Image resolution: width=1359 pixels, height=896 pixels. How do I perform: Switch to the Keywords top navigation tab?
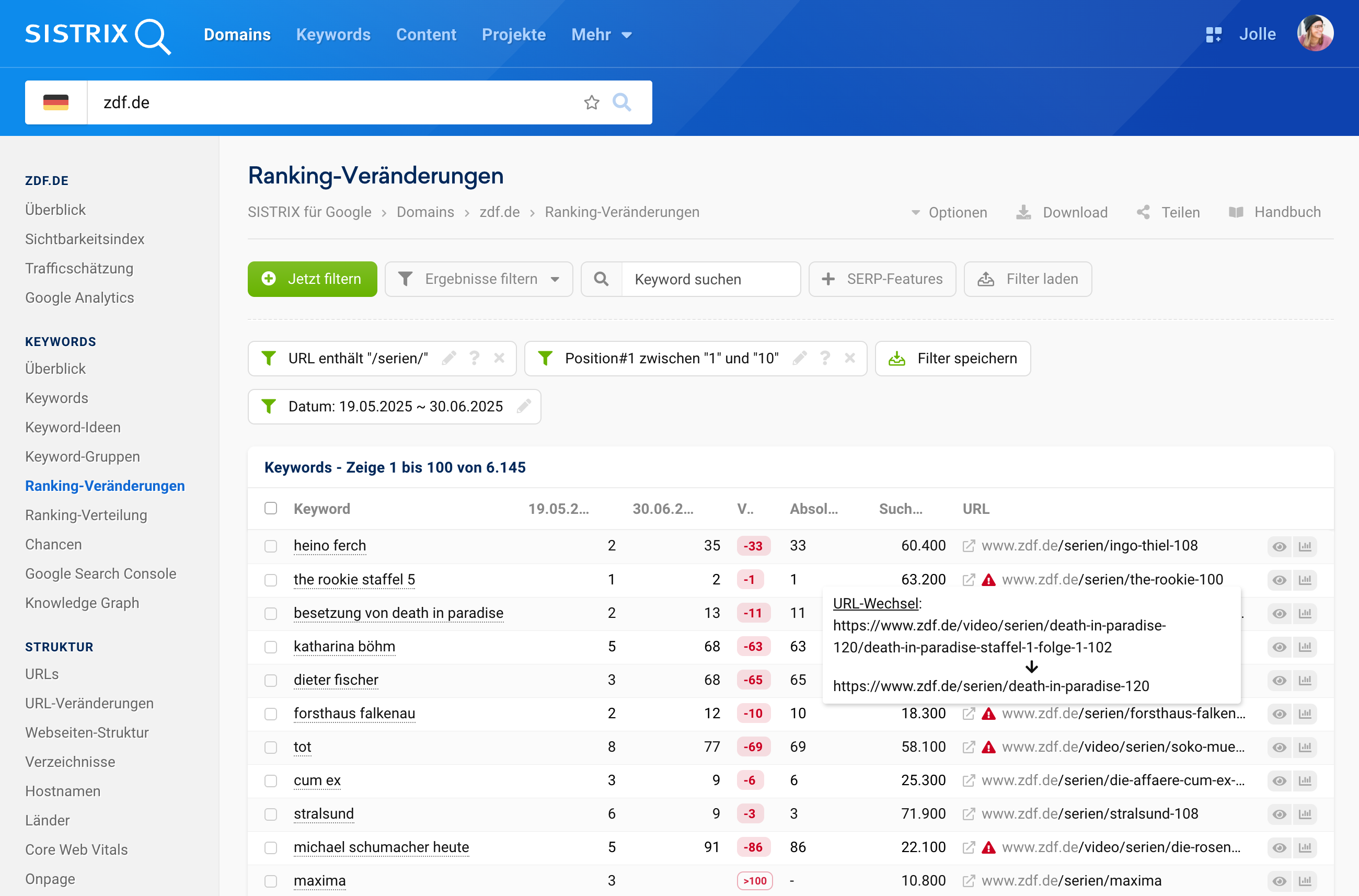[333, 35]
